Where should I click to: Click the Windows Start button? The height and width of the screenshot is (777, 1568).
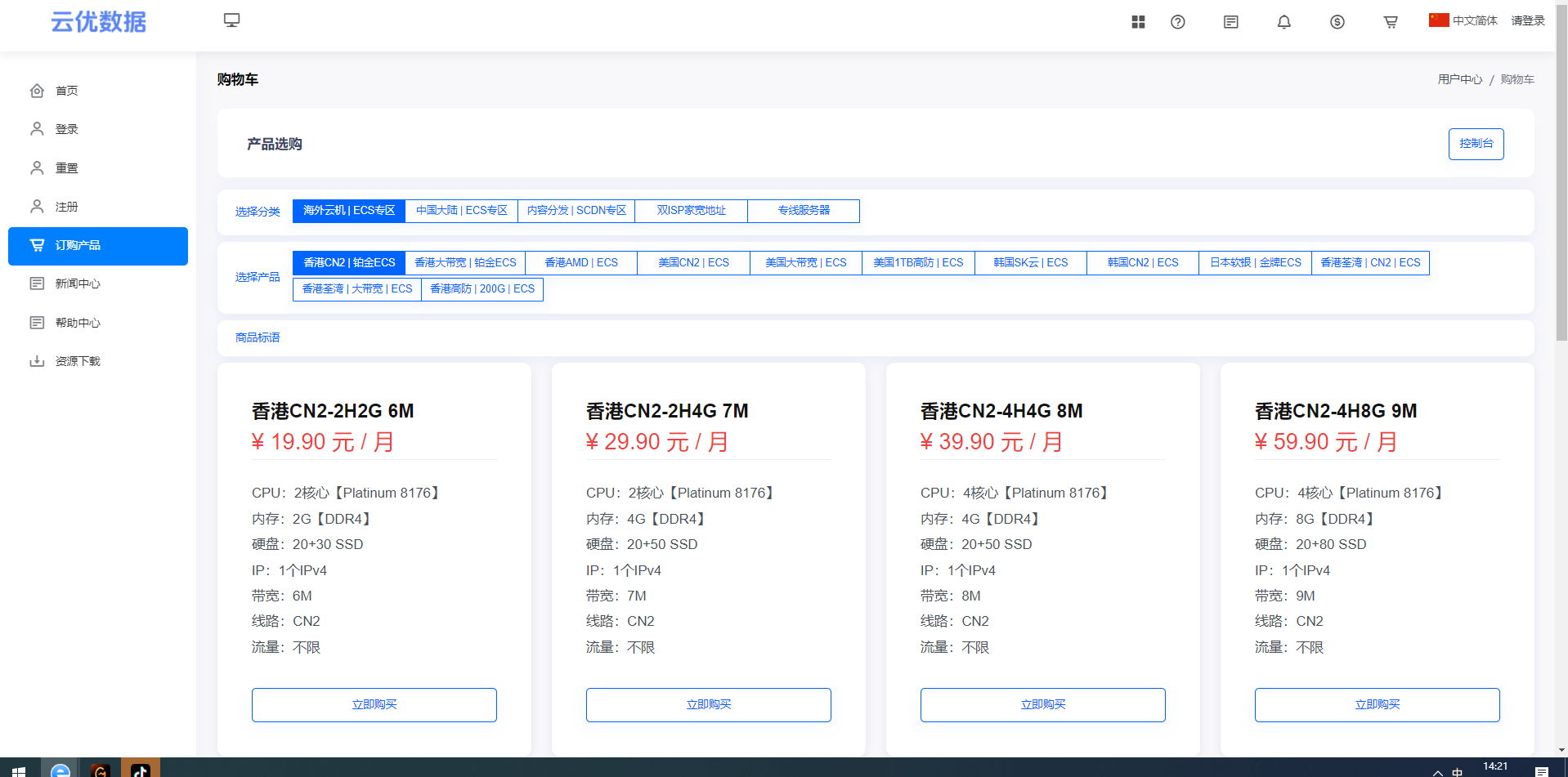18,769
